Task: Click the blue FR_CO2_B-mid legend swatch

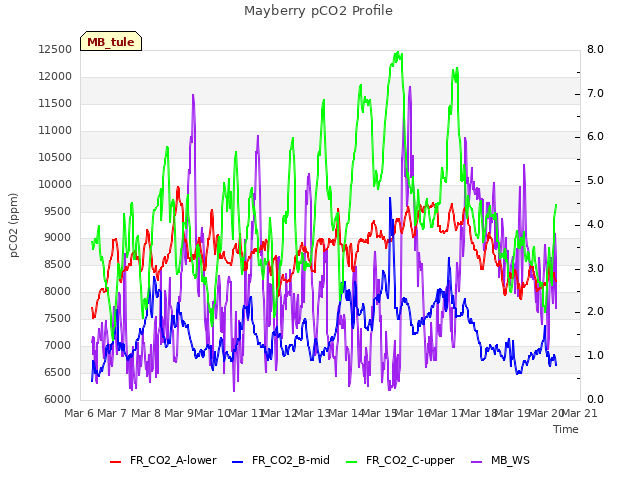Action: 238,462
